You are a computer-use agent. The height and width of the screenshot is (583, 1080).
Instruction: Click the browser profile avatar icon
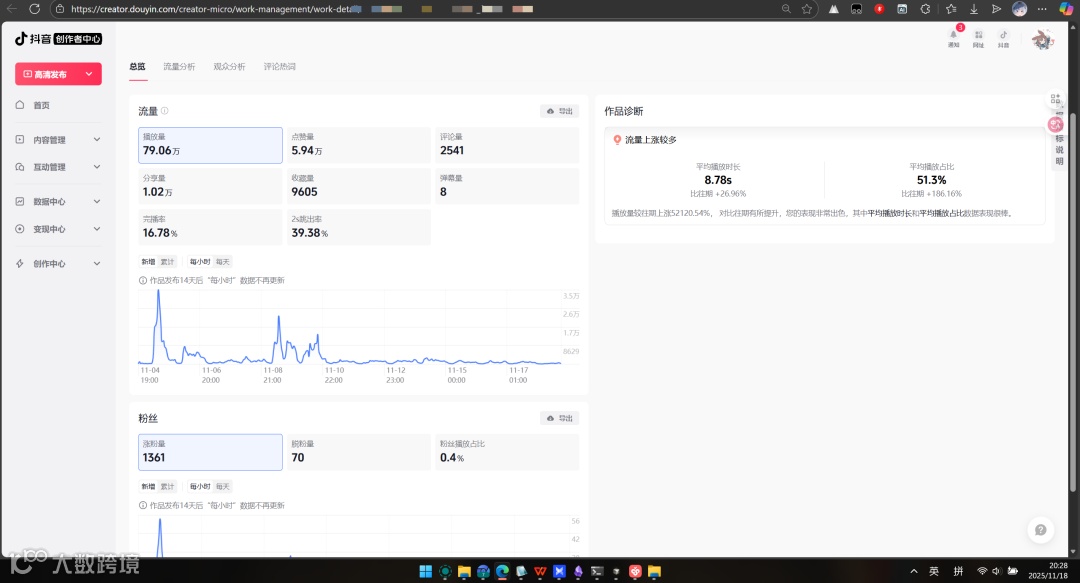point(1020,9)
